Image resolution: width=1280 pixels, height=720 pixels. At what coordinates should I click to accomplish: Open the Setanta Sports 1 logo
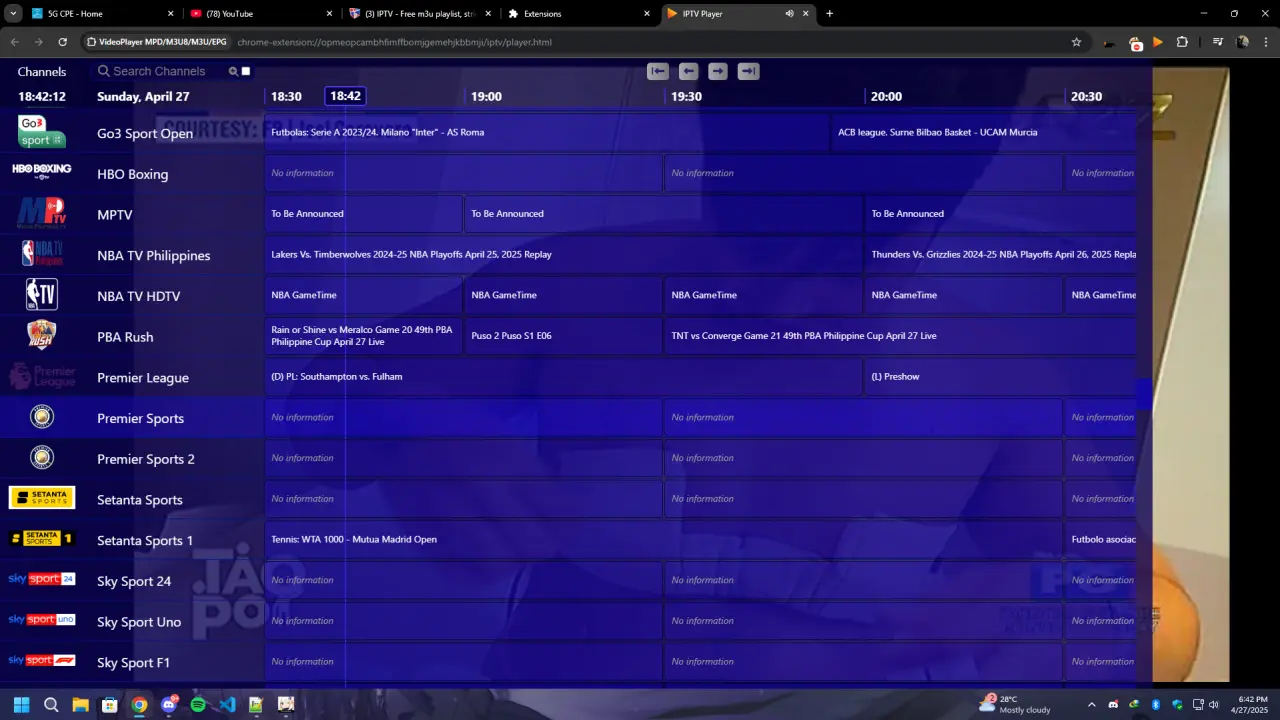coord(42,539)
